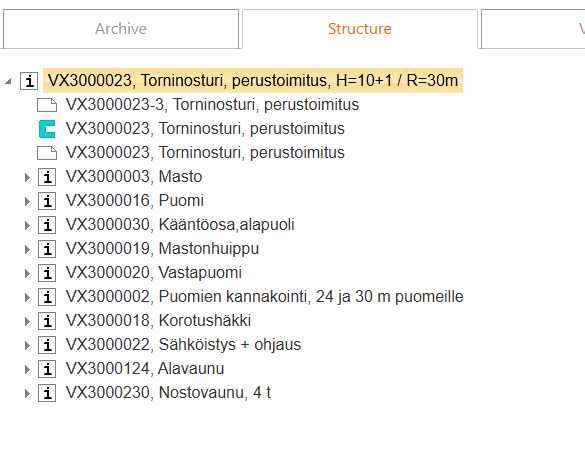Click the last blank document icon under VX3000023
The image size is (585, 449).
click(x=47, y=153)
